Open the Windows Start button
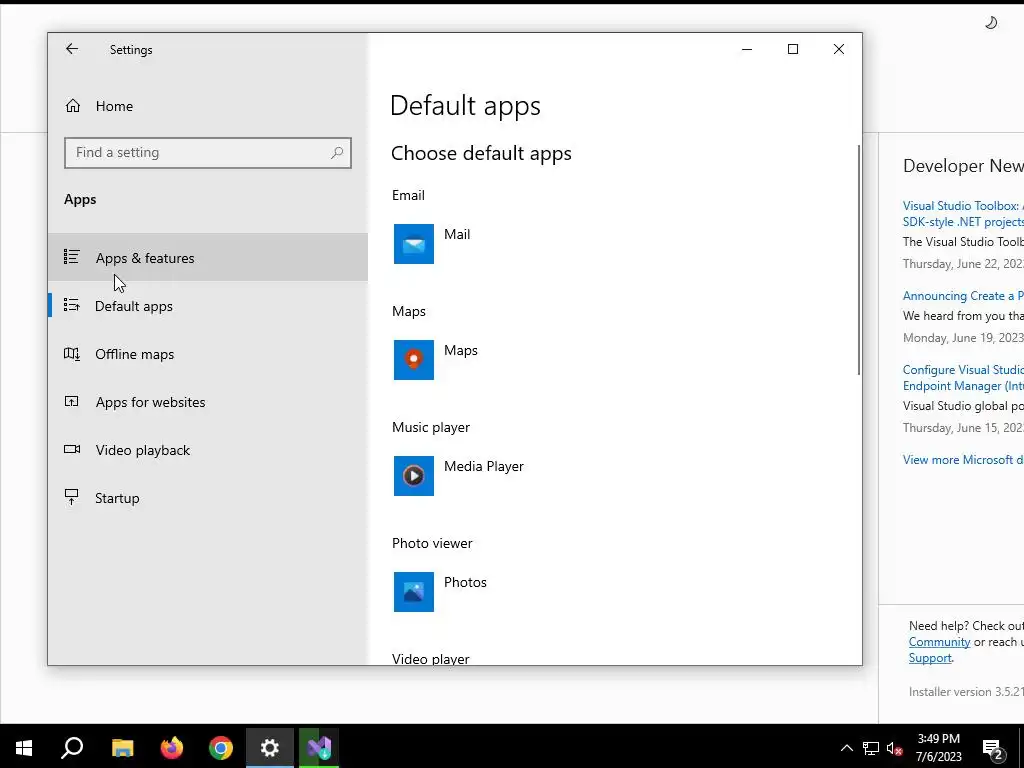Image resolution: width=1024 pixels, height=768 pixels. [x=24, y=747]
